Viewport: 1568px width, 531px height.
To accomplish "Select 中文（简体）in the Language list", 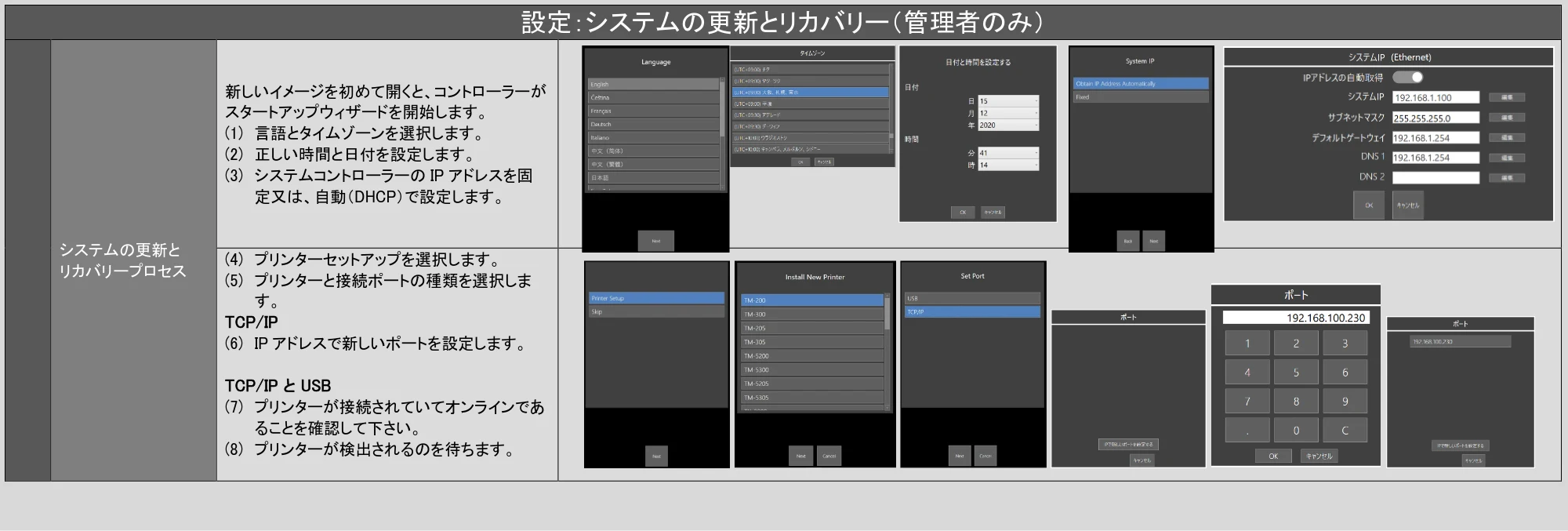I will click(x=654, y=151).
